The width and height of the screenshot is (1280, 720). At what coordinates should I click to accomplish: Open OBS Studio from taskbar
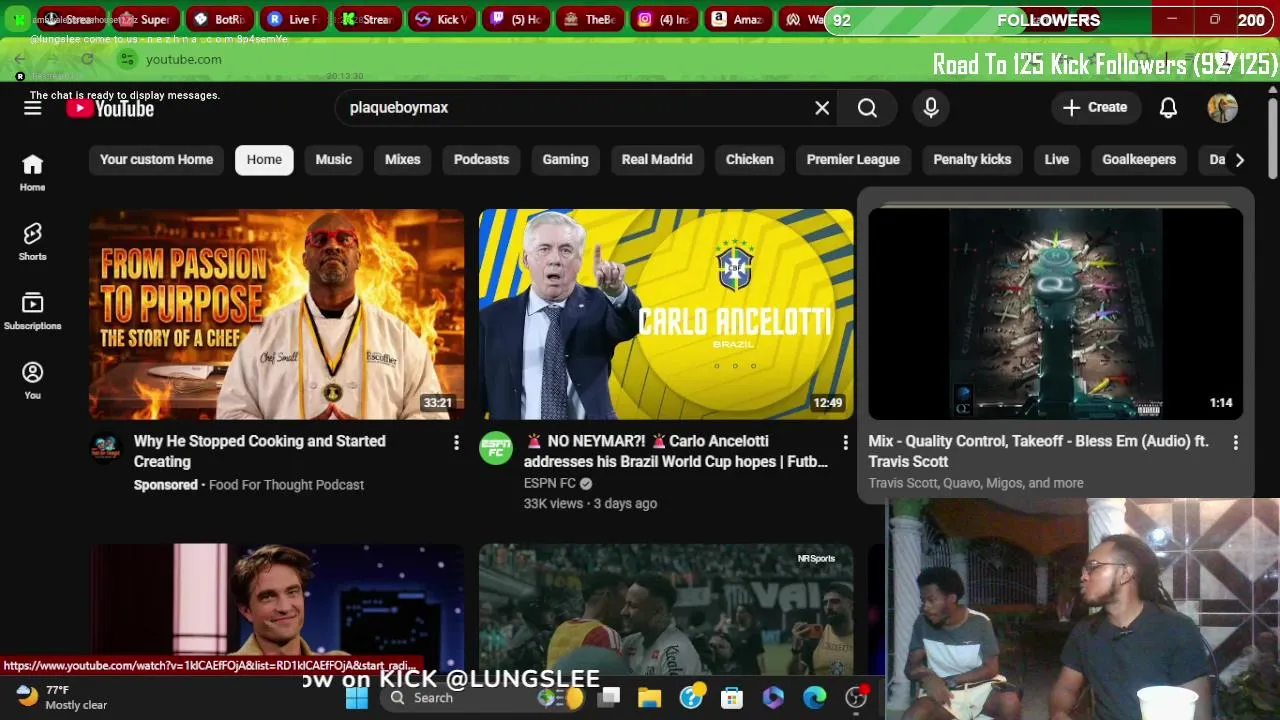[x=856, y=698]
